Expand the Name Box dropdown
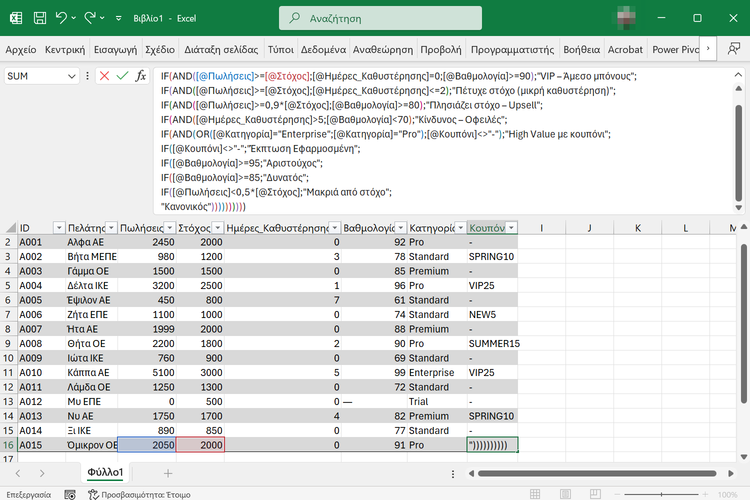This screenshot has width=750, height=500. [x=72, y=76]
